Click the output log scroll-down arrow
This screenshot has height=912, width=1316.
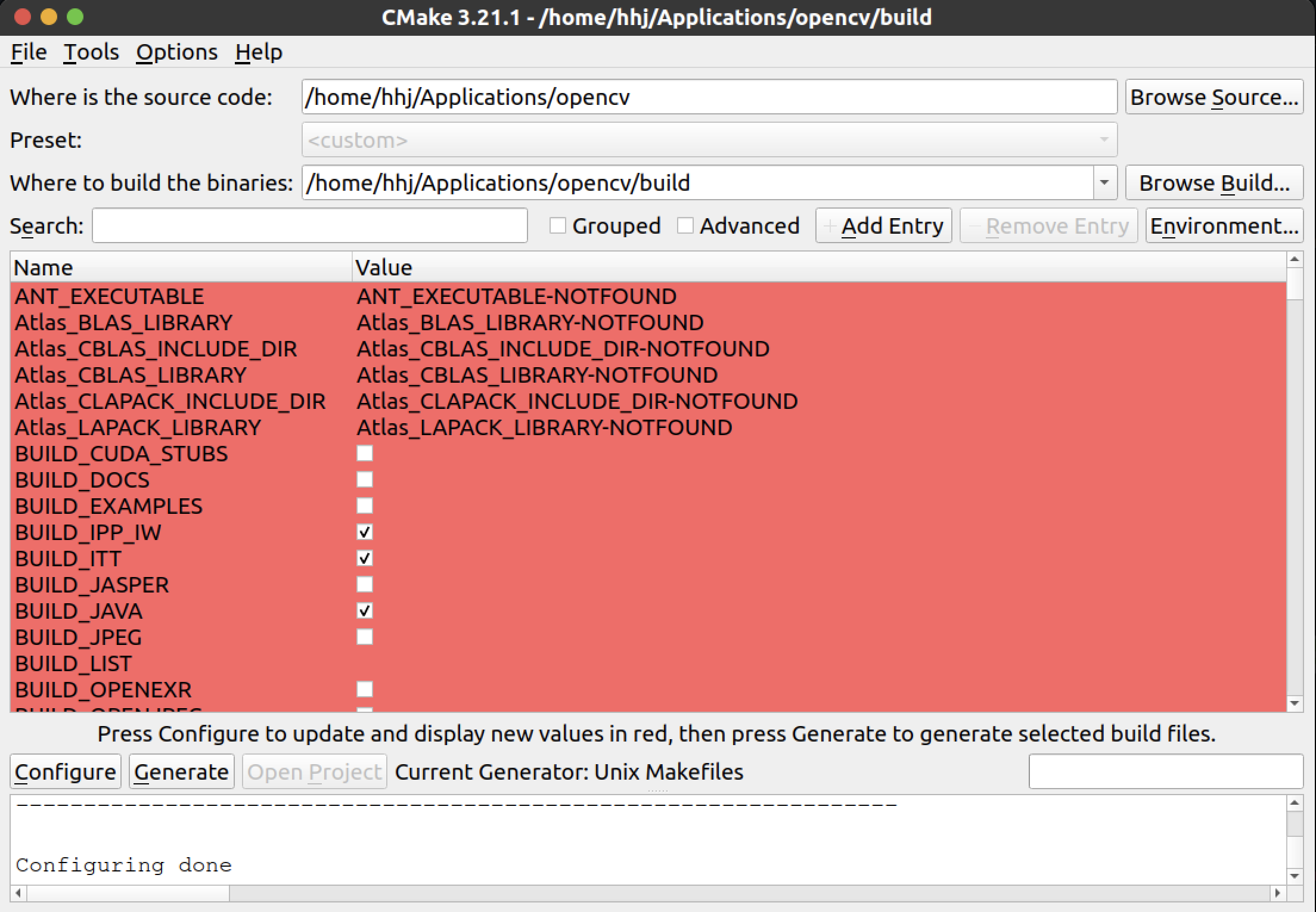pyautogui.click(x=1294, y=876)
